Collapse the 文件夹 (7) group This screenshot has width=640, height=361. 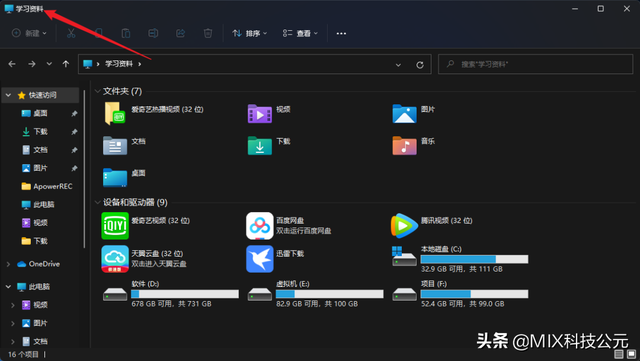click(98, 91)
